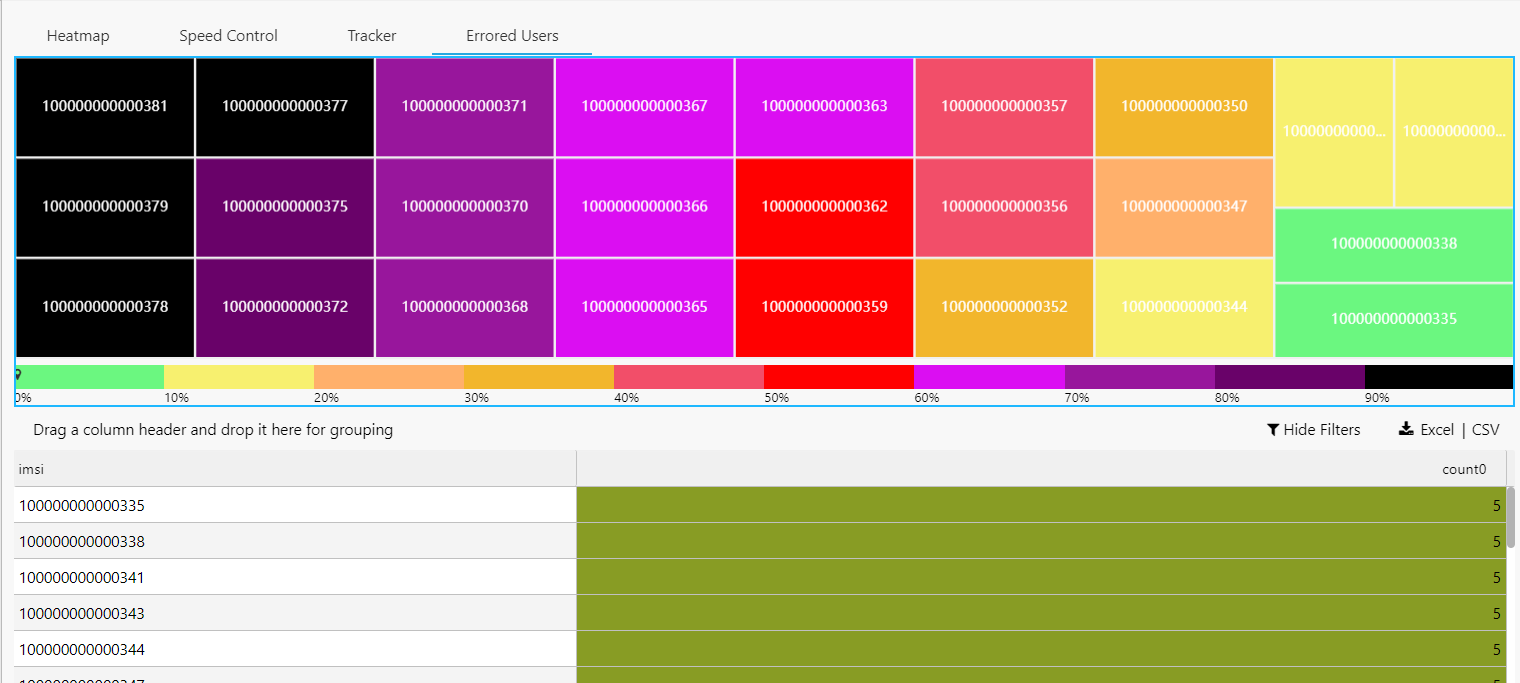This screenshot has width=1520, height=683.
Task: Sort by the count0 column header
Action: (x=1041, y=469)
